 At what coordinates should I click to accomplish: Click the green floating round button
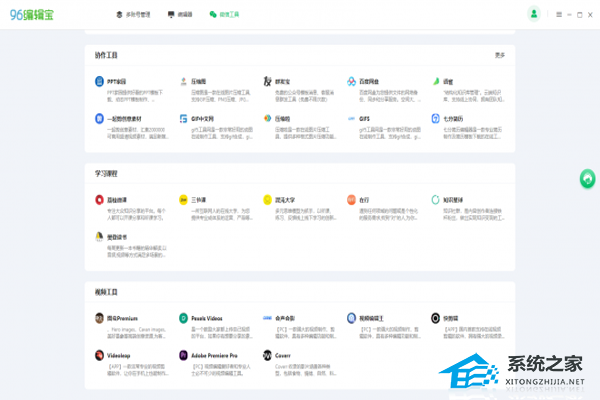[x=587, y=178]
